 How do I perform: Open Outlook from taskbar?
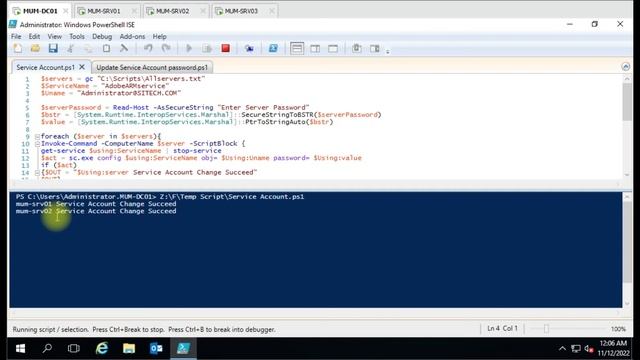click(156, 348)
